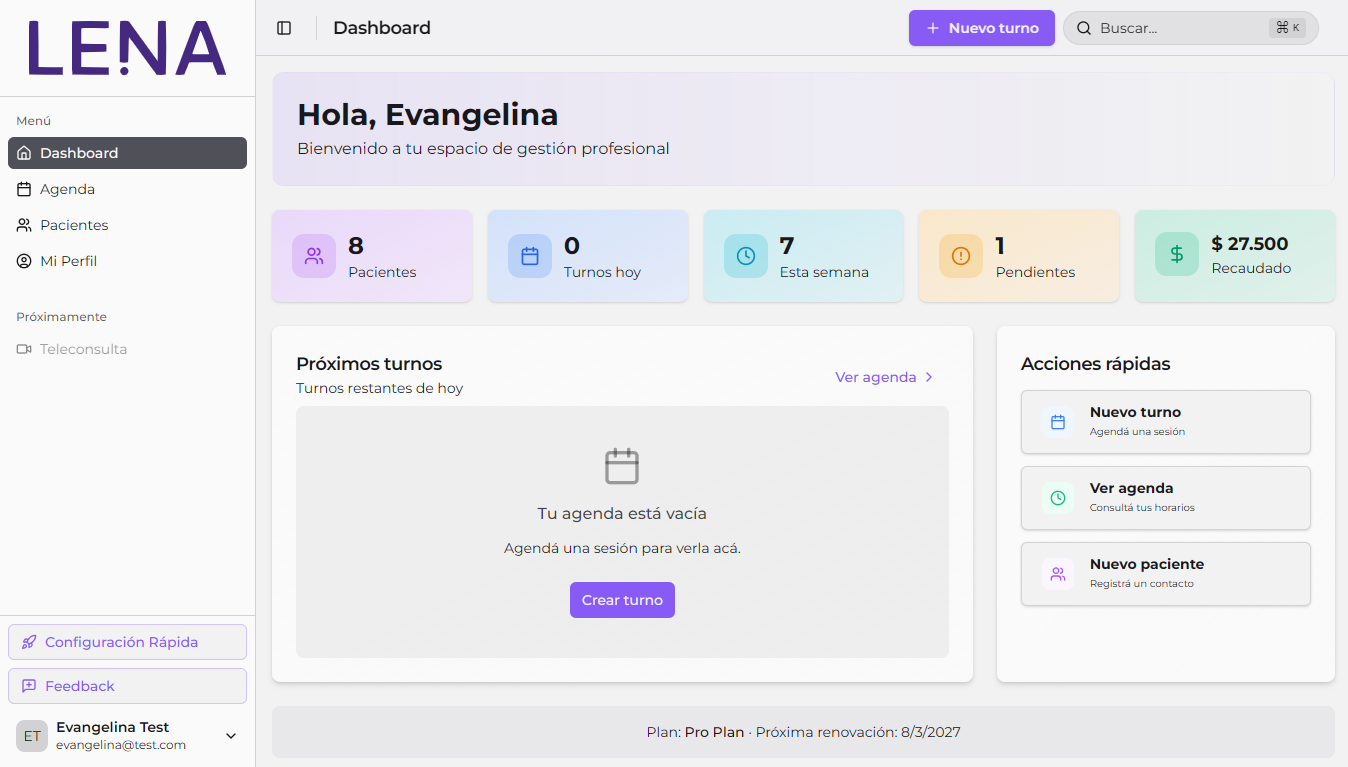Click the rocket icon in Configuración Rápida
Image resolution: width=1348 pixels, height=767 pixels.
point(29,642)
